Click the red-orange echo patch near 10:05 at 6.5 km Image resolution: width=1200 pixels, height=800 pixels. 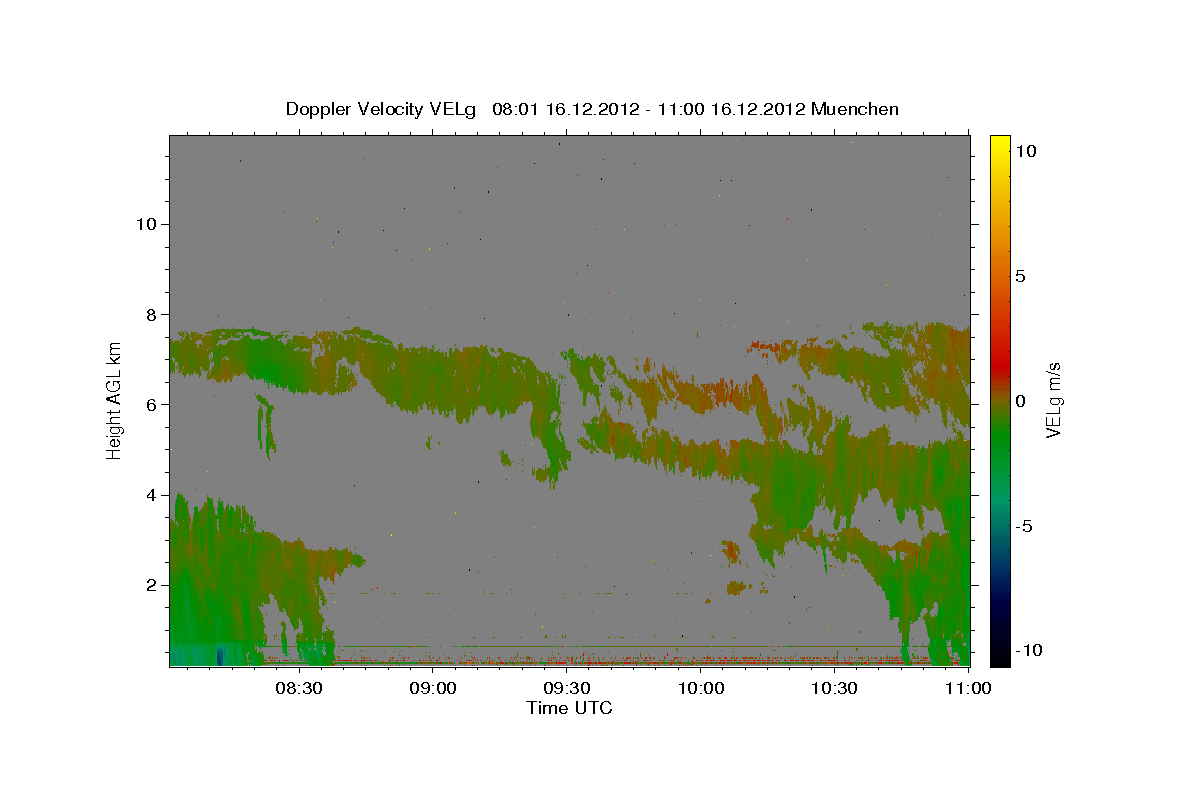tap(715, 392)
